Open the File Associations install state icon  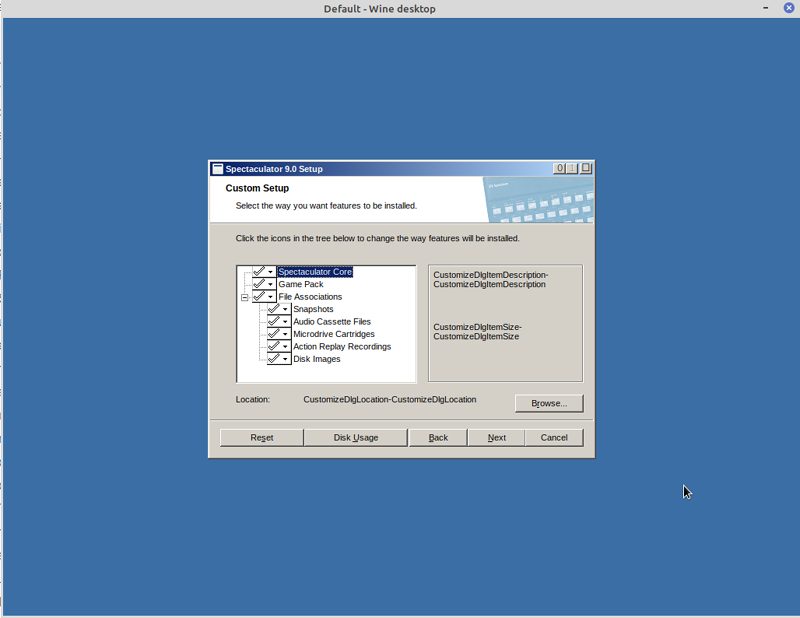[x=264, y=297]
